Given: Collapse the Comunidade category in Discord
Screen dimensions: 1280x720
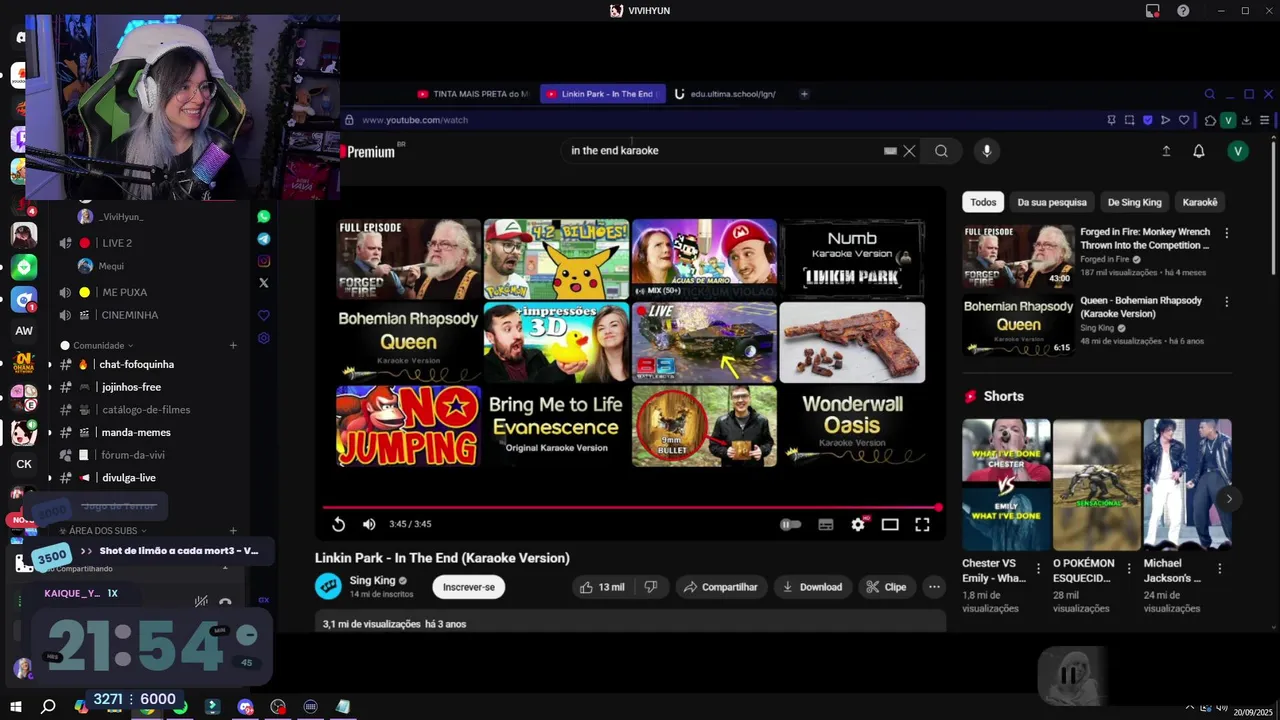Looking at the screenshot, I should click(98, 345).
